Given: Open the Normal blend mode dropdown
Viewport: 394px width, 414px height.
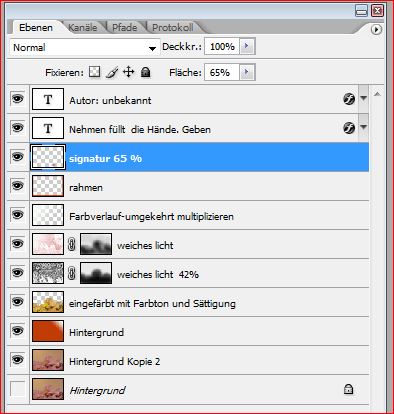Looking at the screenshot, I should pyautogui.click(x=83, y=47).
